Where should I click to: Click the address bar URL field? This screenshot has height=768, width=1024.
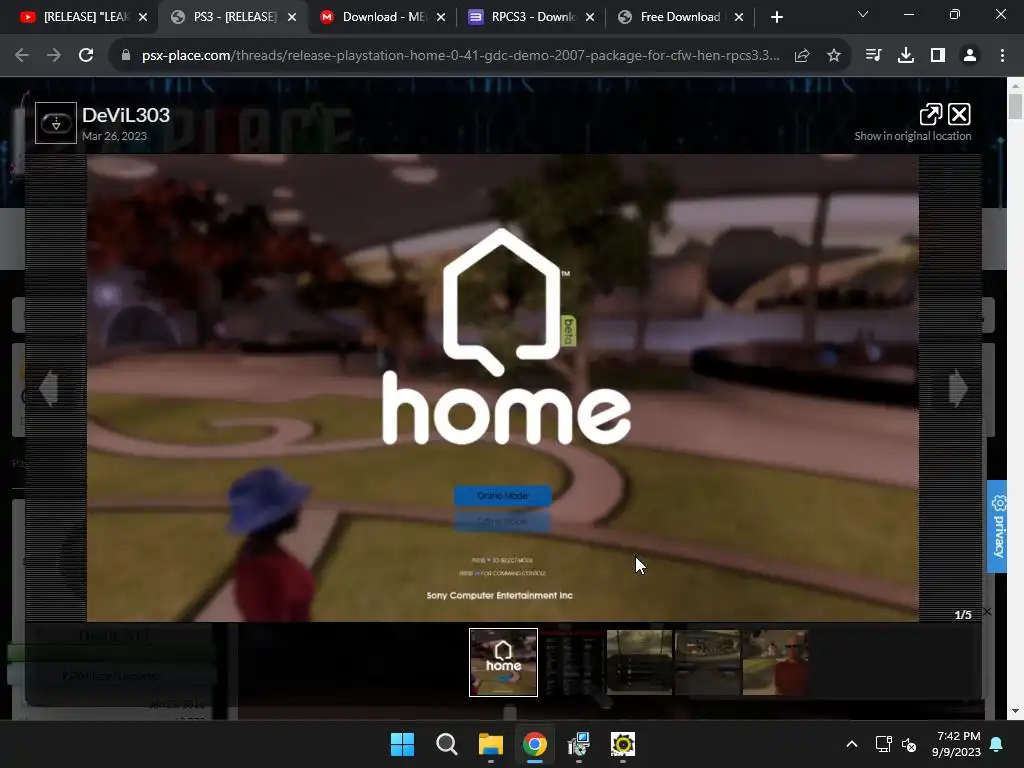point(460,56)
